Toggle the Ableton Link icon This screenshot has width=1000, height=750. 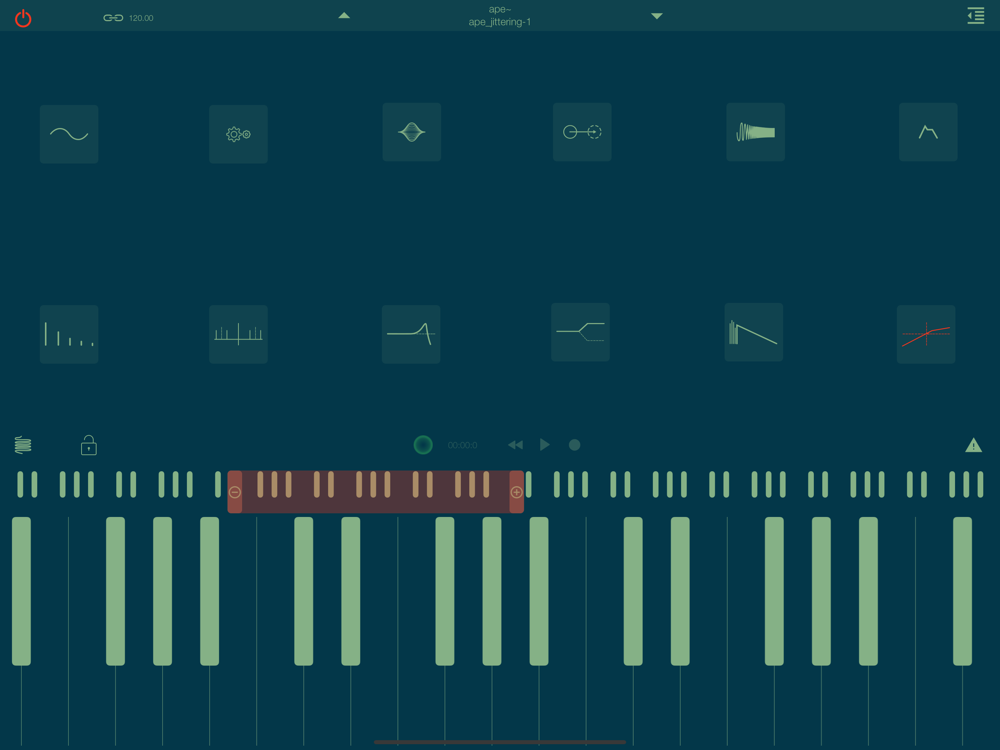[x=113, y=18]
